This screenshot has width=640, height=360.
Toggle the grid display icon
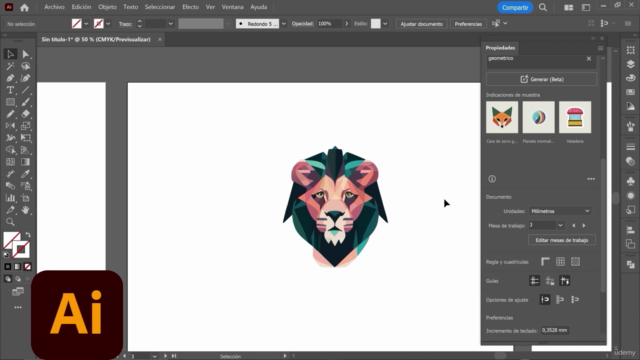[x=560, y=262]
